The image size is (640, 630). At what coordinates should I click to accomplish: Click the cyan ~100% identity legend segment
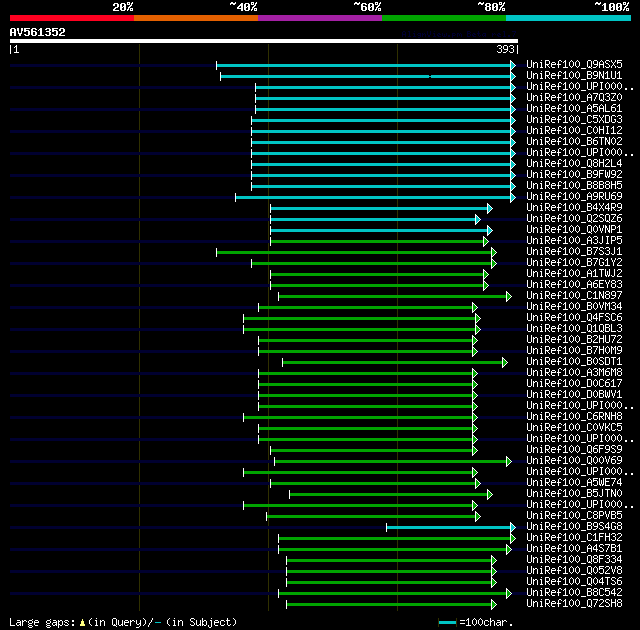click(568, 18)
